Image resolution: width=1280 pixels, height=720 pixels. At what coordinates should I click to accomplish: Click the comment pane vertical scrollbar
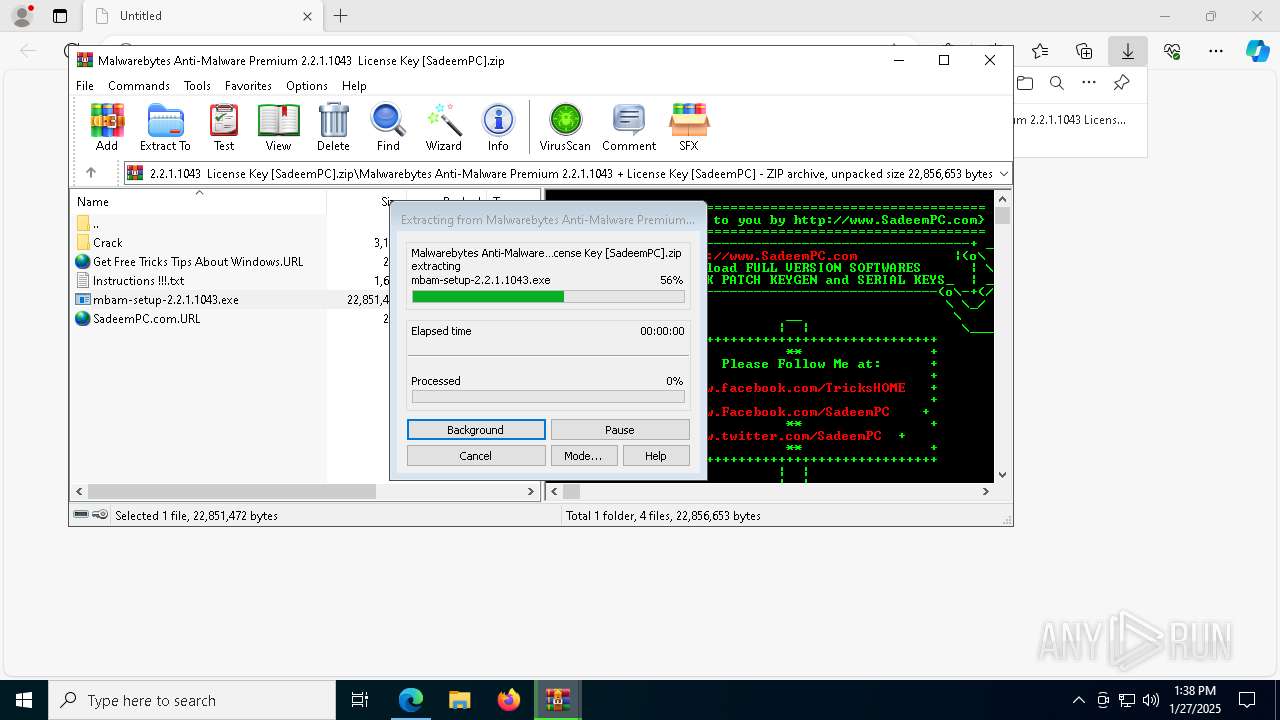(x=1002, y=216)
